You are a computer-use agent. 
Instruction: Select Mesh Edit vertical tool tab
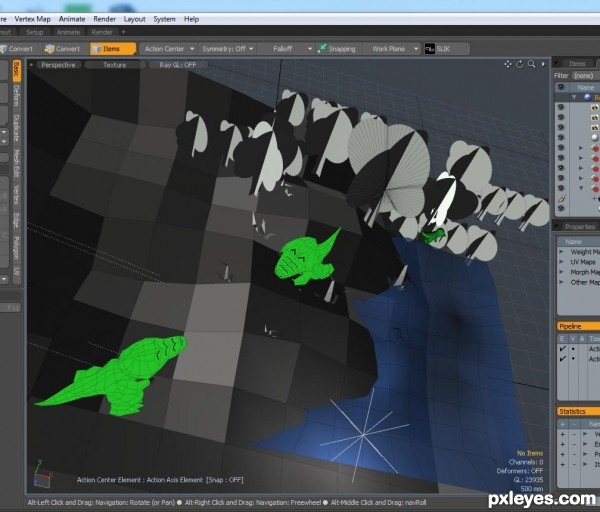tap(16, 163)
